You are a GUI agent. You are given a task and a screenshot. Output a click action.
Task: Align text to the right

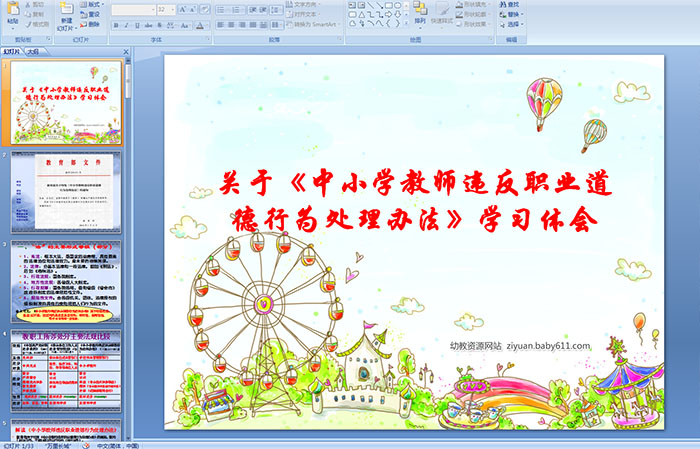(x=242, y=25)
